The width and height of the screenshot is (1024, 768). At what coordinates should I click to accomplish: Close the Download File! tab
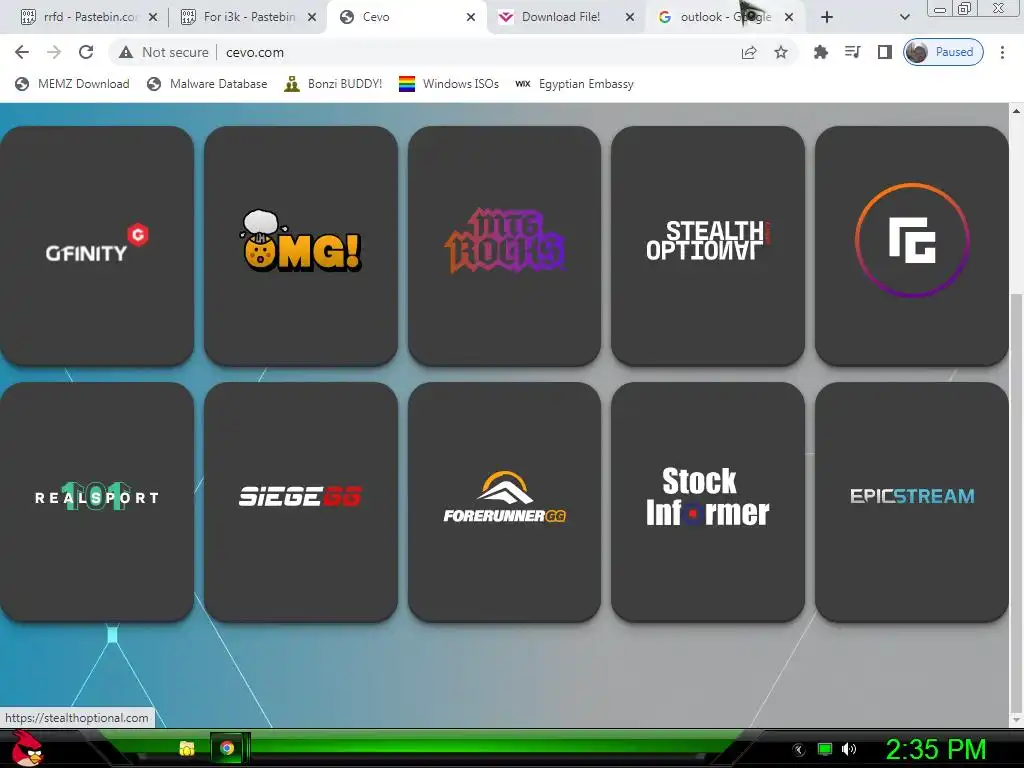point(630,17)
